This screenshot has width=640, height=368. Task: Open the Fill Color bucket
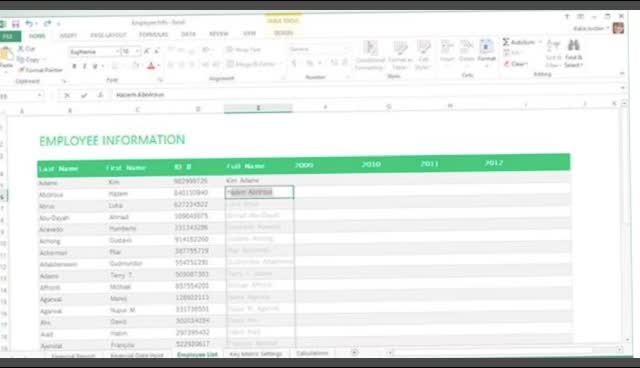click(135, 66)
